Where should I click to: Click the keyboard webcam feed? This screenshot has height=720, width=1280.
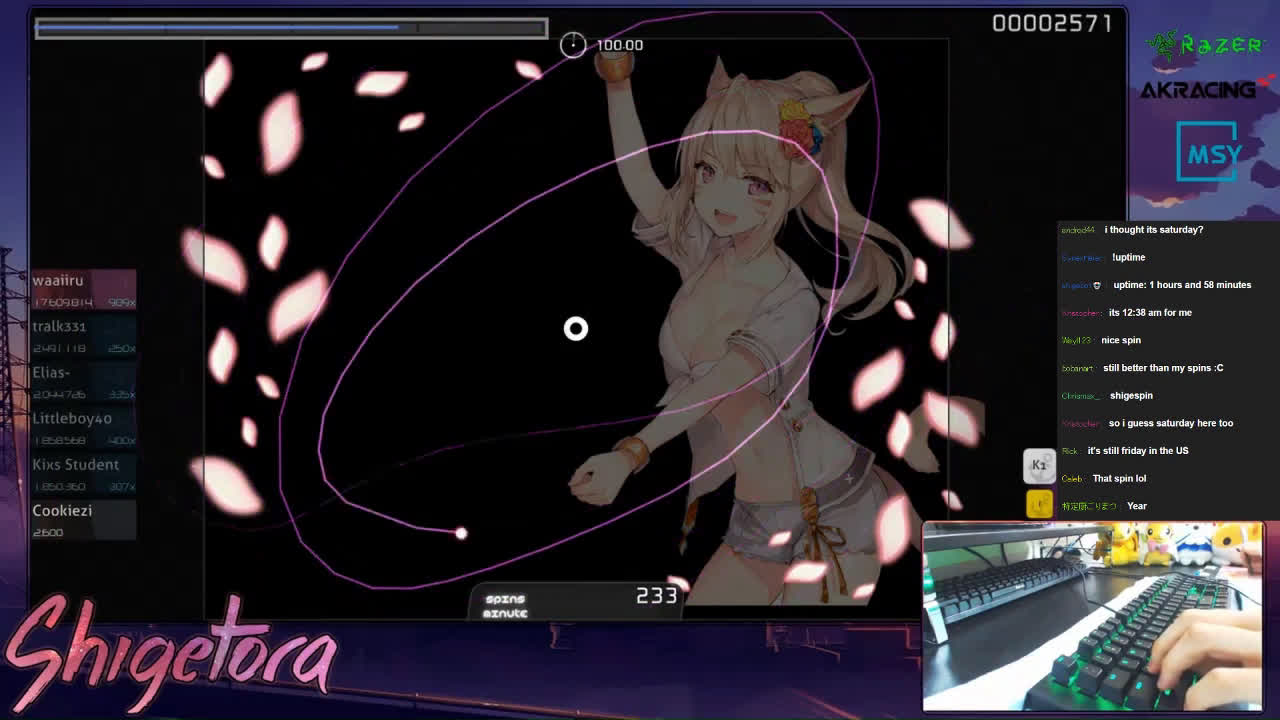tap(1093, 617)
